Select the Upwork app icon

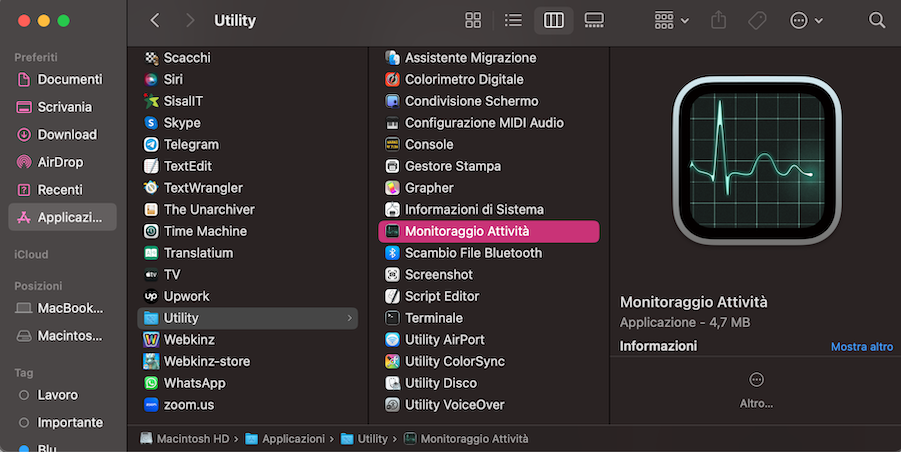tap(151, 296)
